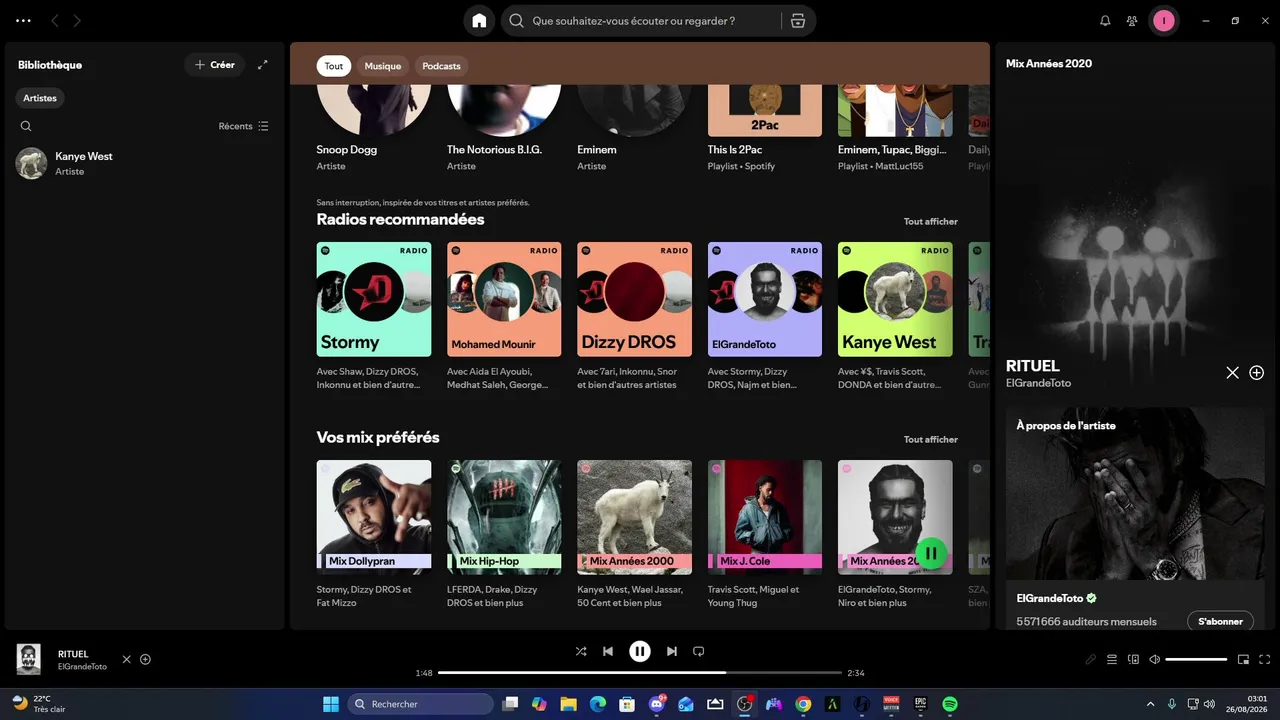The image size is (1280, 720).
Task: Select the Tout filter tab
Action: click(334, 66)
